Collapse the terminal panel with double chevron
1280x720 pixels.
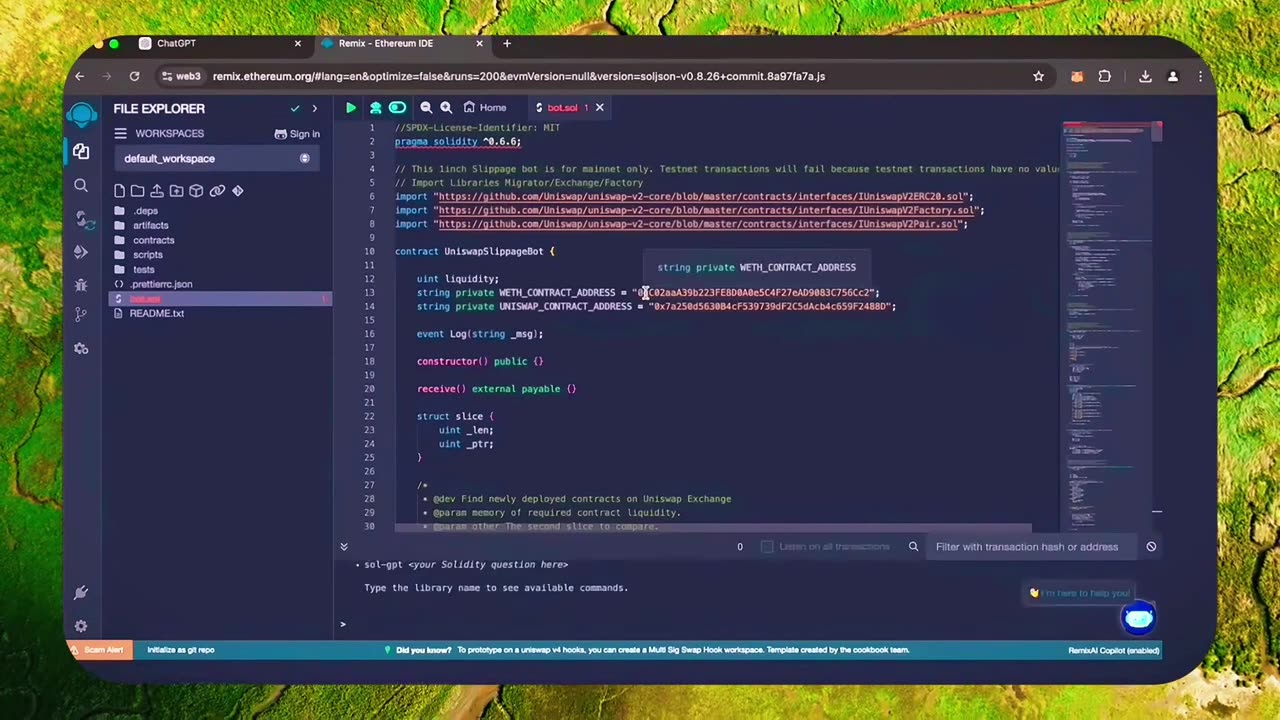pyautogui.click(x=344, y=547)
